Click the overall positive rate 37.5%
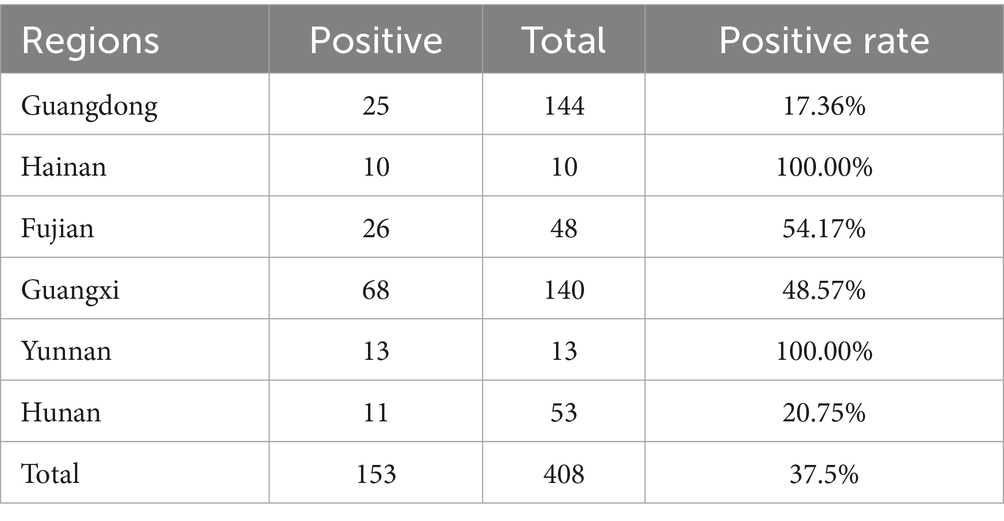This screenshot has width=1004, height=521. 824,473
